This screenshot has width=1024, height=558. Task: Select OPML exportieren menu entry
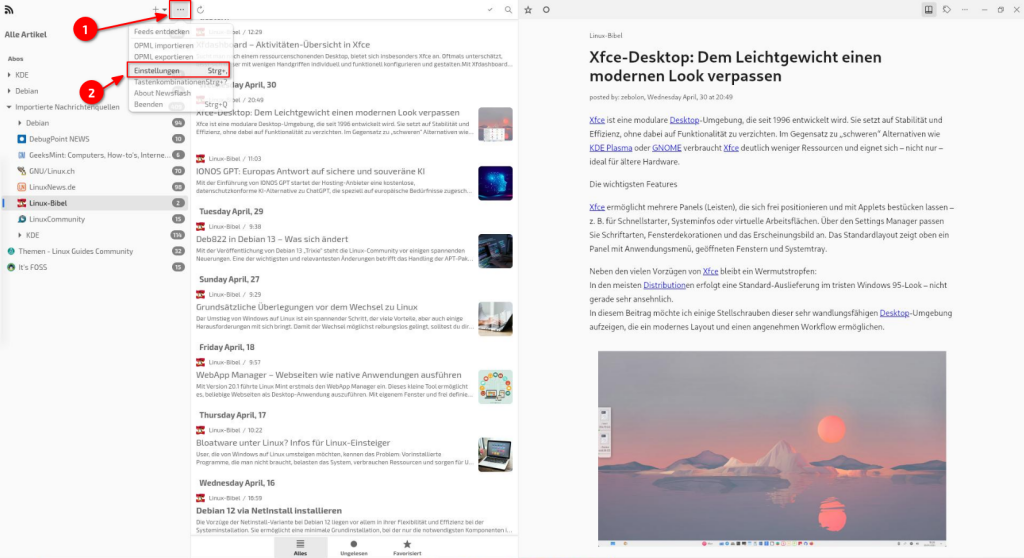click(163, 57)
